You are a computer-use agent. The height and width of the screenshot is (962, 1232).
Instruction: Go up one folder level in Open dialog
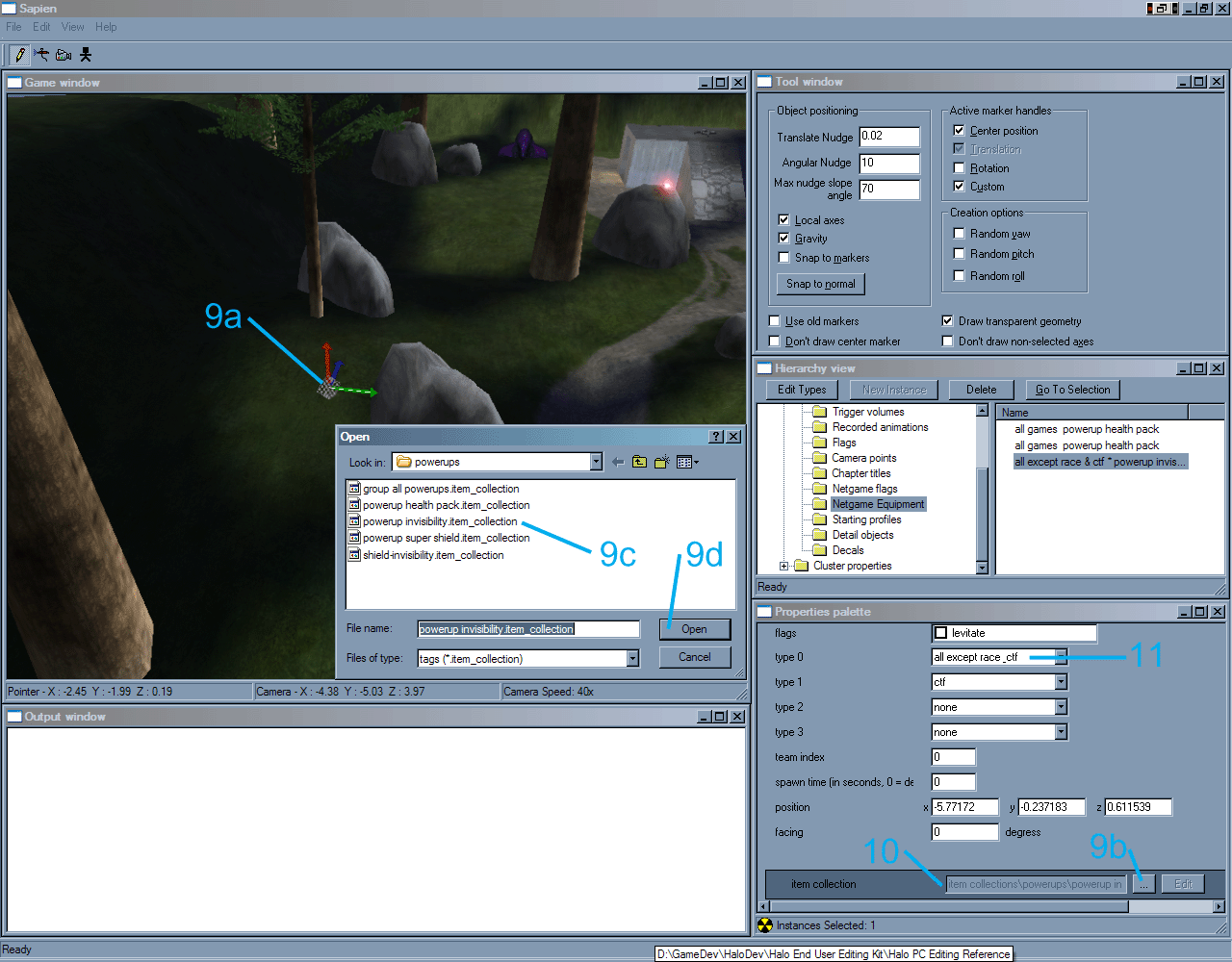(639, 463)
